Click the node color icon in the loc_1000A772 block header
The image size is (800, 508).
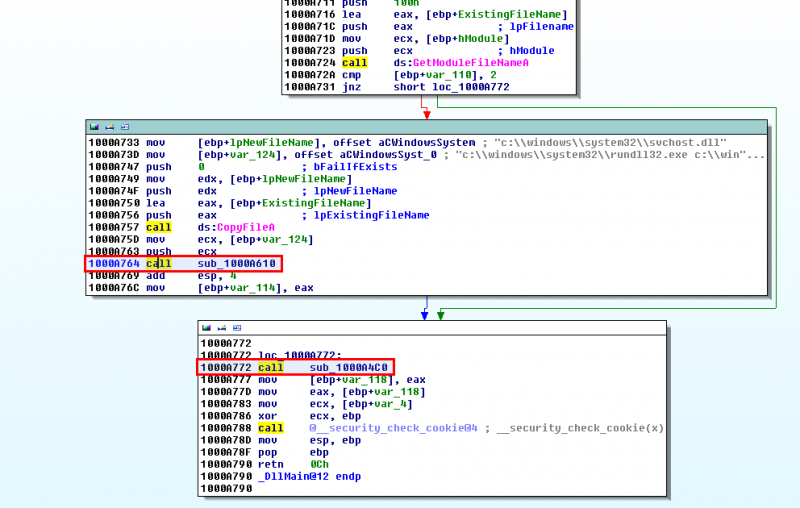[x=206, y=328]
